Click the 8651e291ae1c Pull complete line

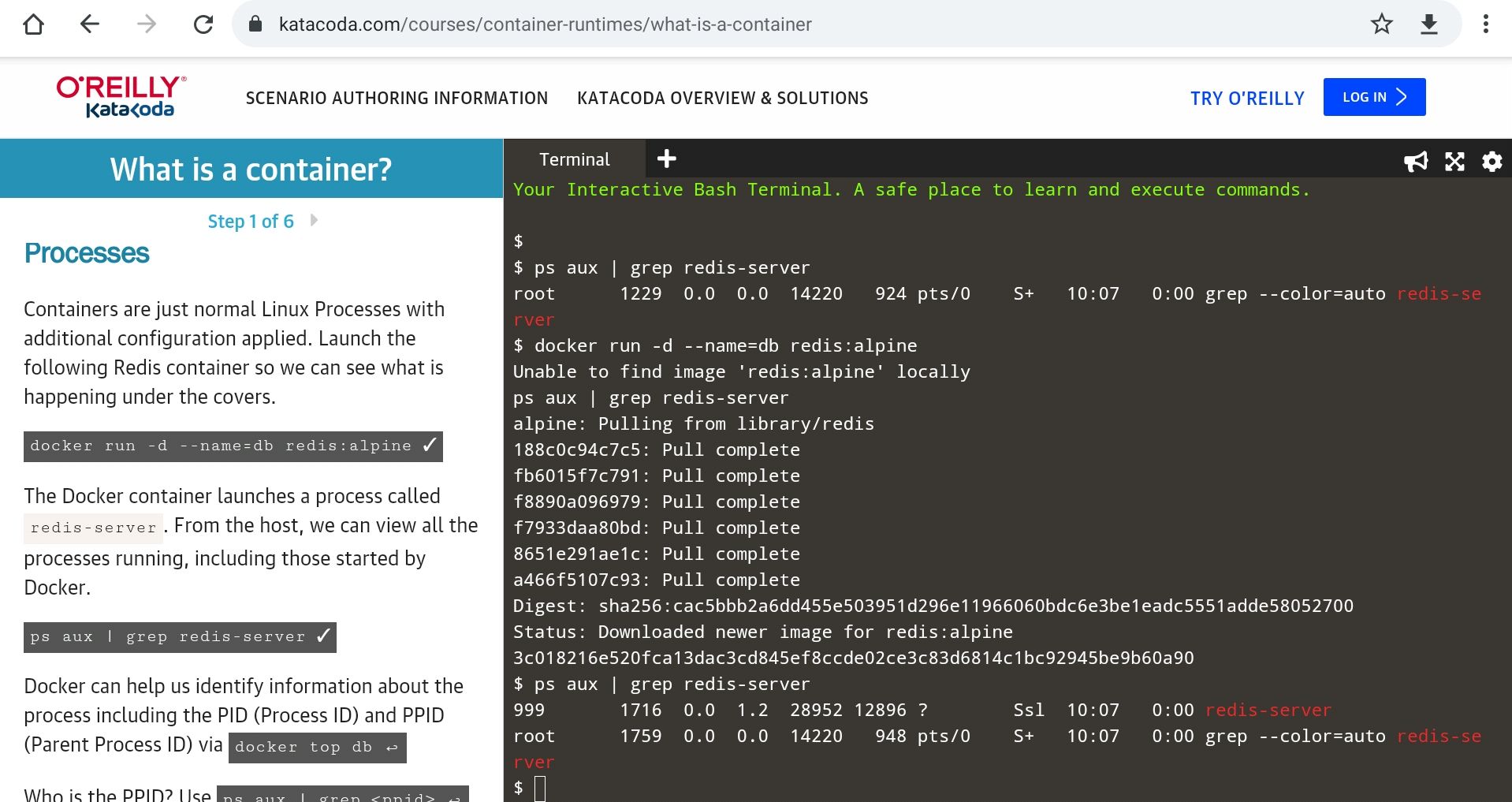(657, 554)
